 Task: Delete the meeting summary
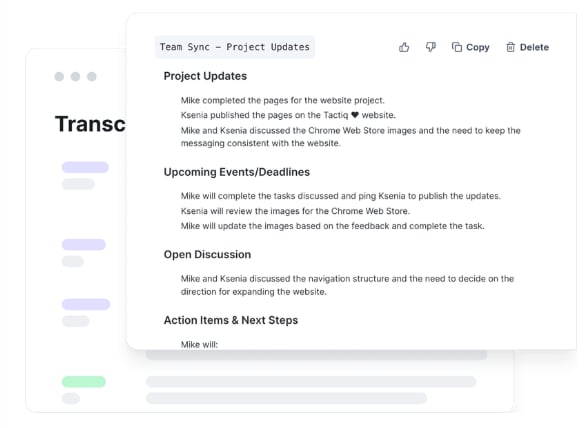click(x=527, y=47)
